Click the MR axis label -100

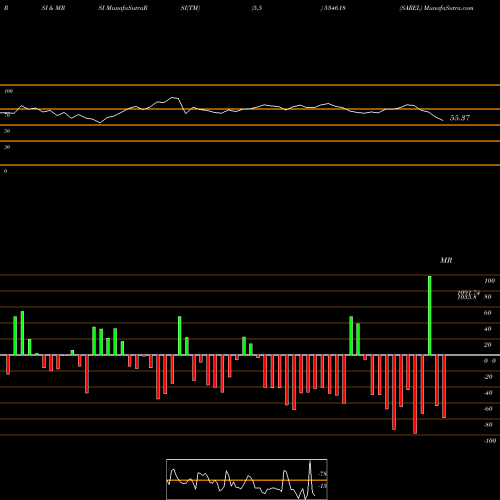point(490,441)
